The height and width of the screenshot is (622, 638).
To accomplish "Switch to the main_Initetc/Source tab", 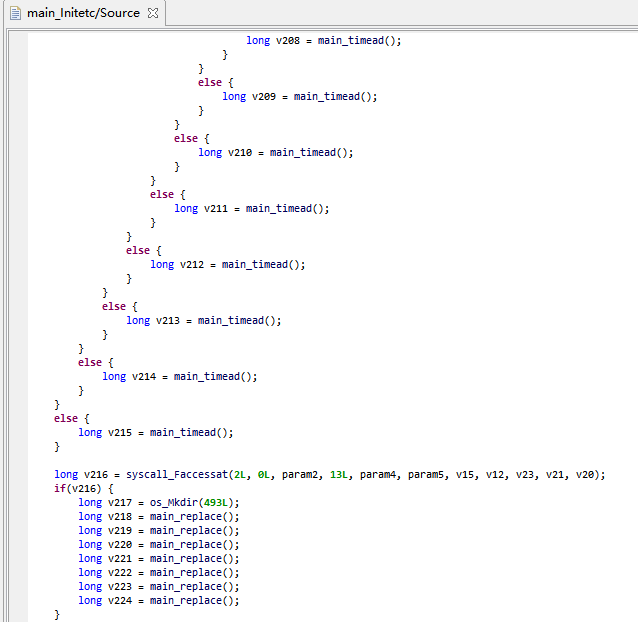I will [x=84, y=14].
